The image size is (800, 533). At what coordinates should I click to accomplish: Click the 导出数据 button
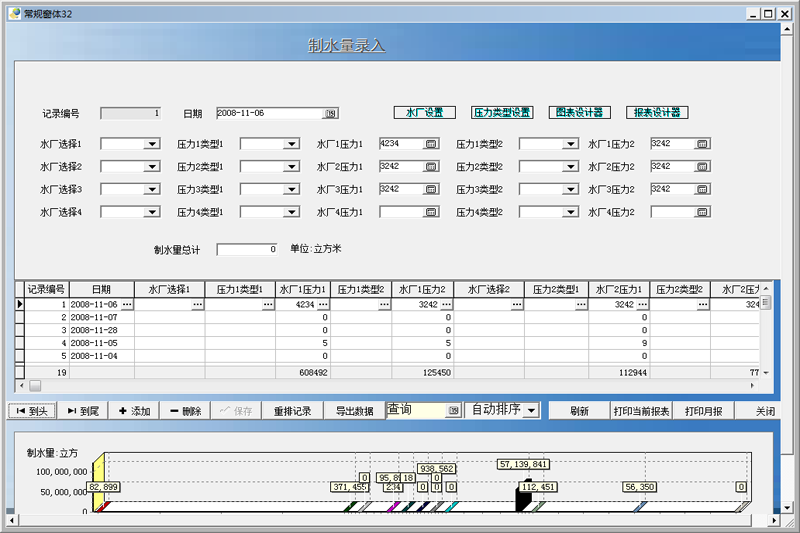(x=355, y=411)
